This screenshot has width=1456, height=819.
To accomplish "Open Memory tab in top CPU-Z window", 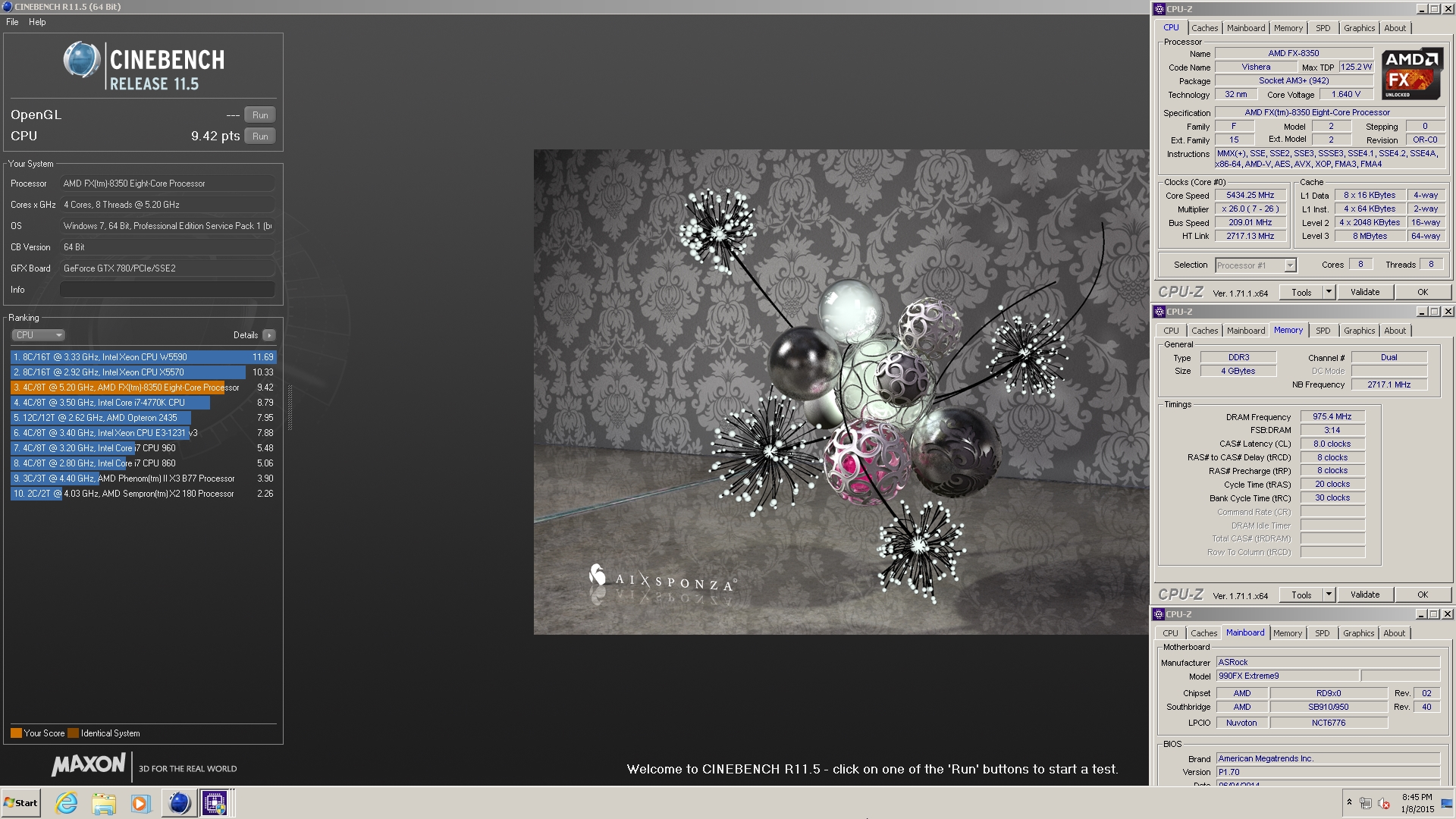I will click(x=1288, y=28).
